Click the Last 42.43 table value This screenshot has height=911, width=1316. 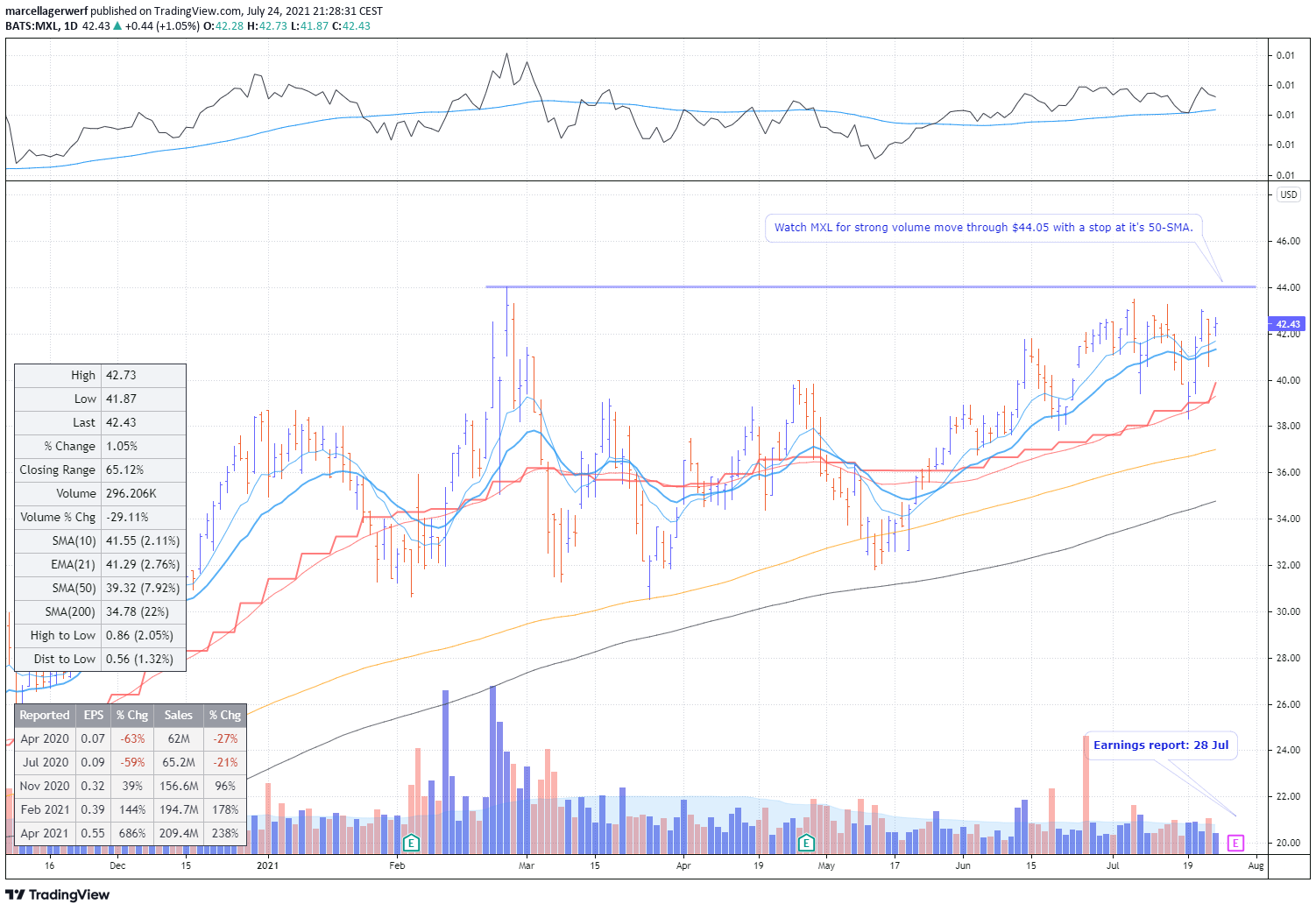pos(121,422)
